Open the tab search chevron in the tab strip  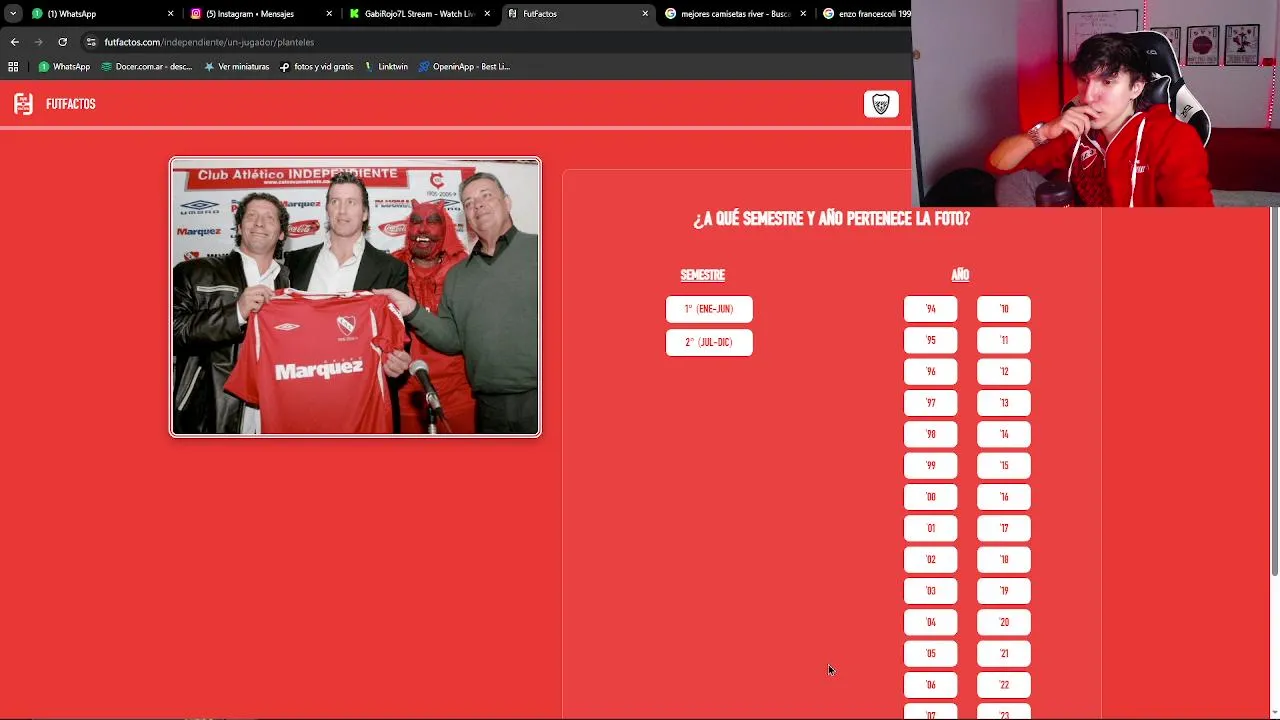pyautogui.click(x=13, y=14)
